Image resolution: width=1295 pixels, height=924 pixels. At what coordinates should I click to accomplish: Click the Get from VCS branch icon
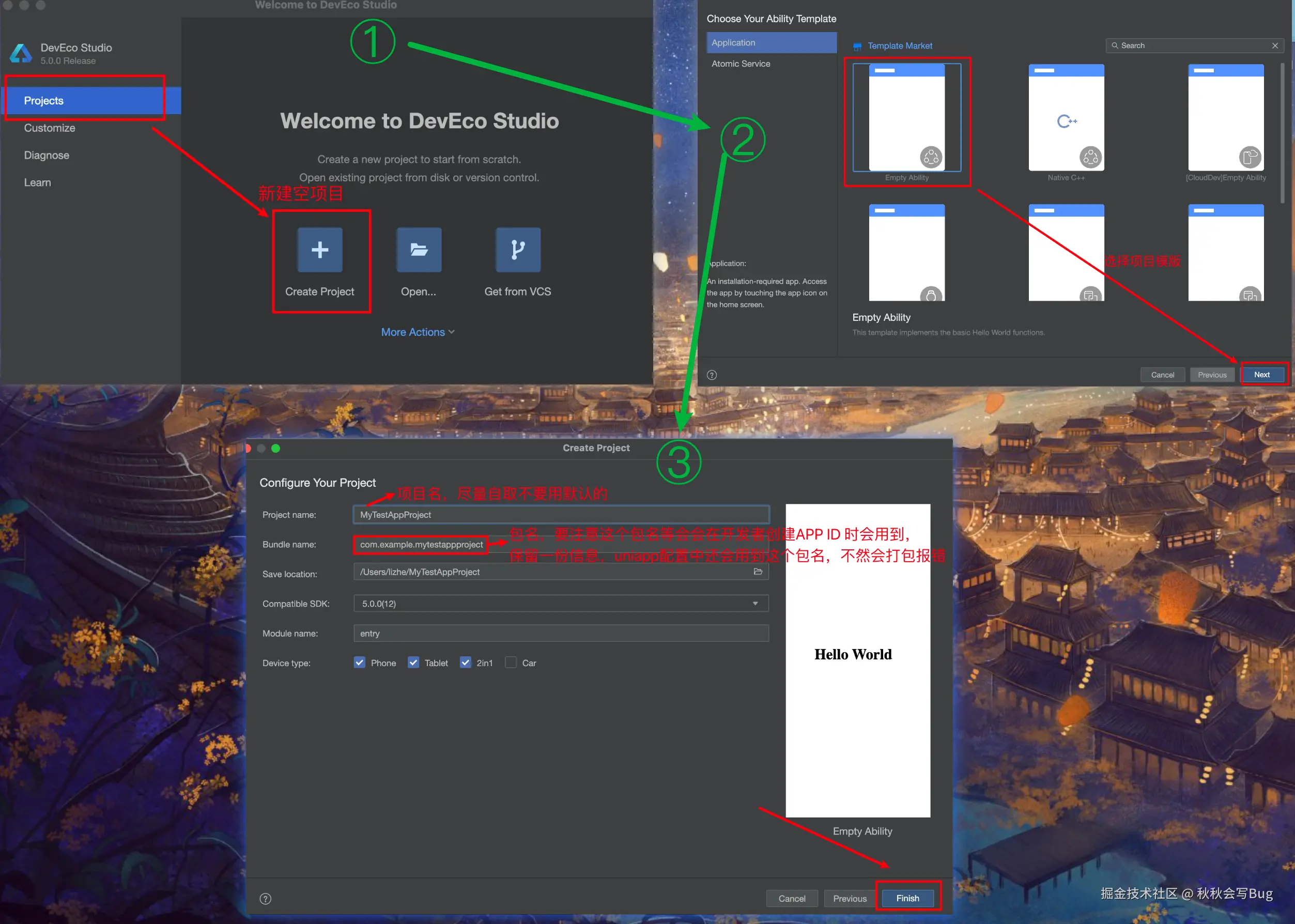(517, 250)
